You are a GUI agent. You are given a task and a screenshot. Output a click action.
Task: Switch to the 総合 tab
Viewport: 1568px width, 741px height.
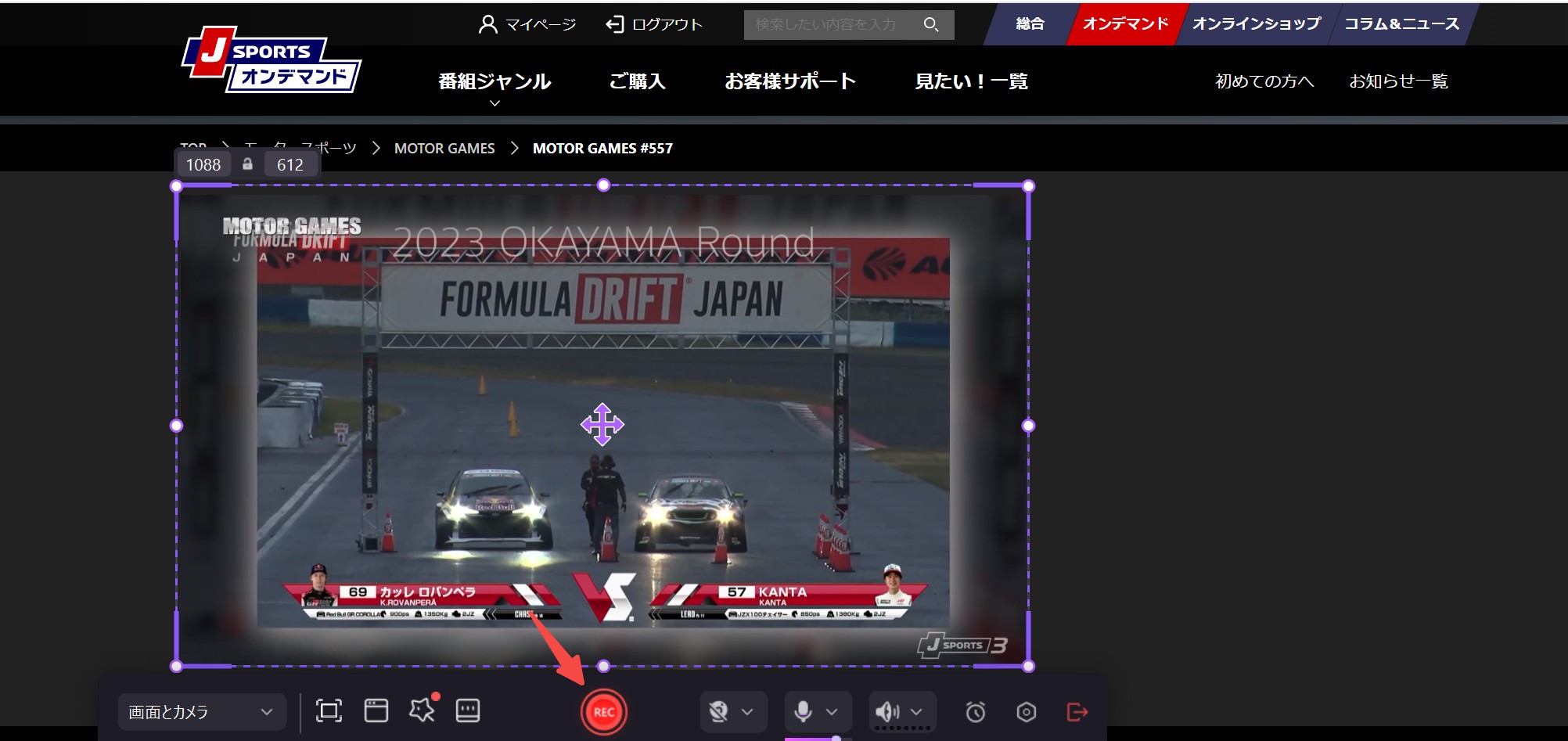pyautogui.click(x=1030, y=23)
